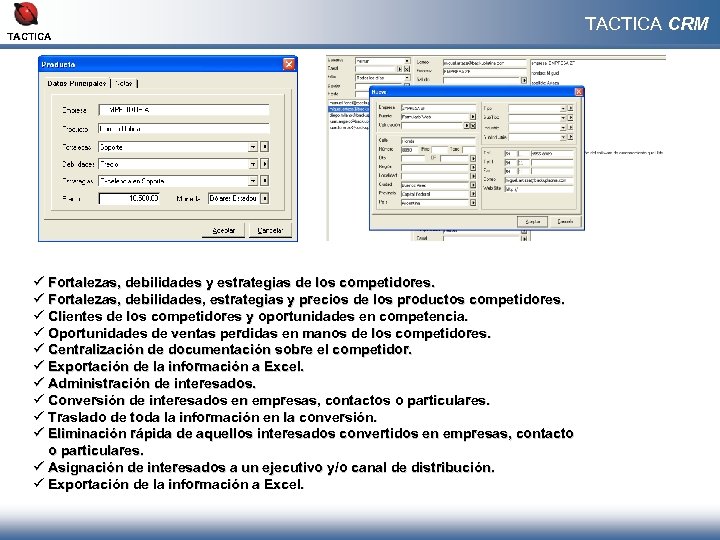Close the Nuevo dialog
Image resolution: width=720 pixels, height=540 pixels.
pyautogui.click(x=579, y=92)
